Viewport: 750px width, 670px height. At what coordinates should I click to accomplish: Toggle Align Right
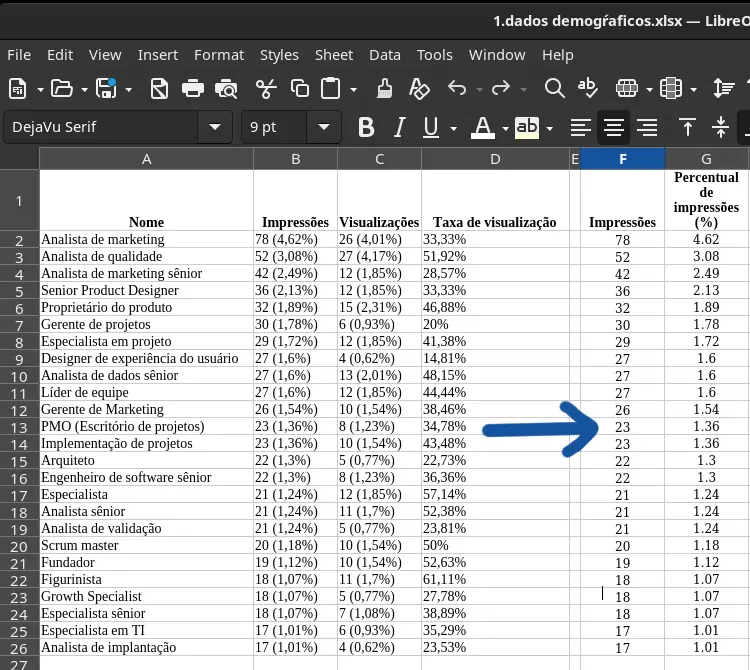(x=647, y=127)
